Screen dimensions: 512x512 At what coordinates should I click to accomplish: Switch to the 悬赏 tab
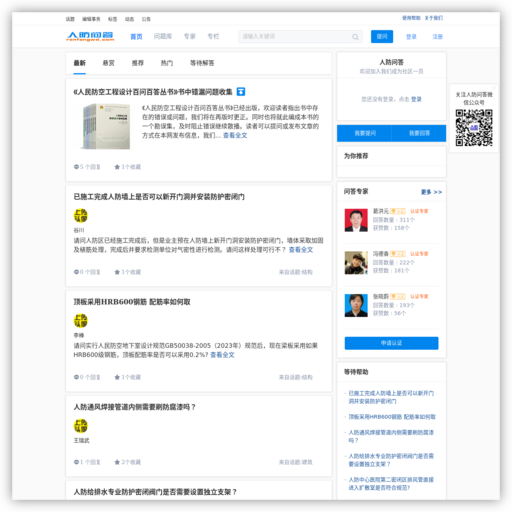(x=109, y=63)
